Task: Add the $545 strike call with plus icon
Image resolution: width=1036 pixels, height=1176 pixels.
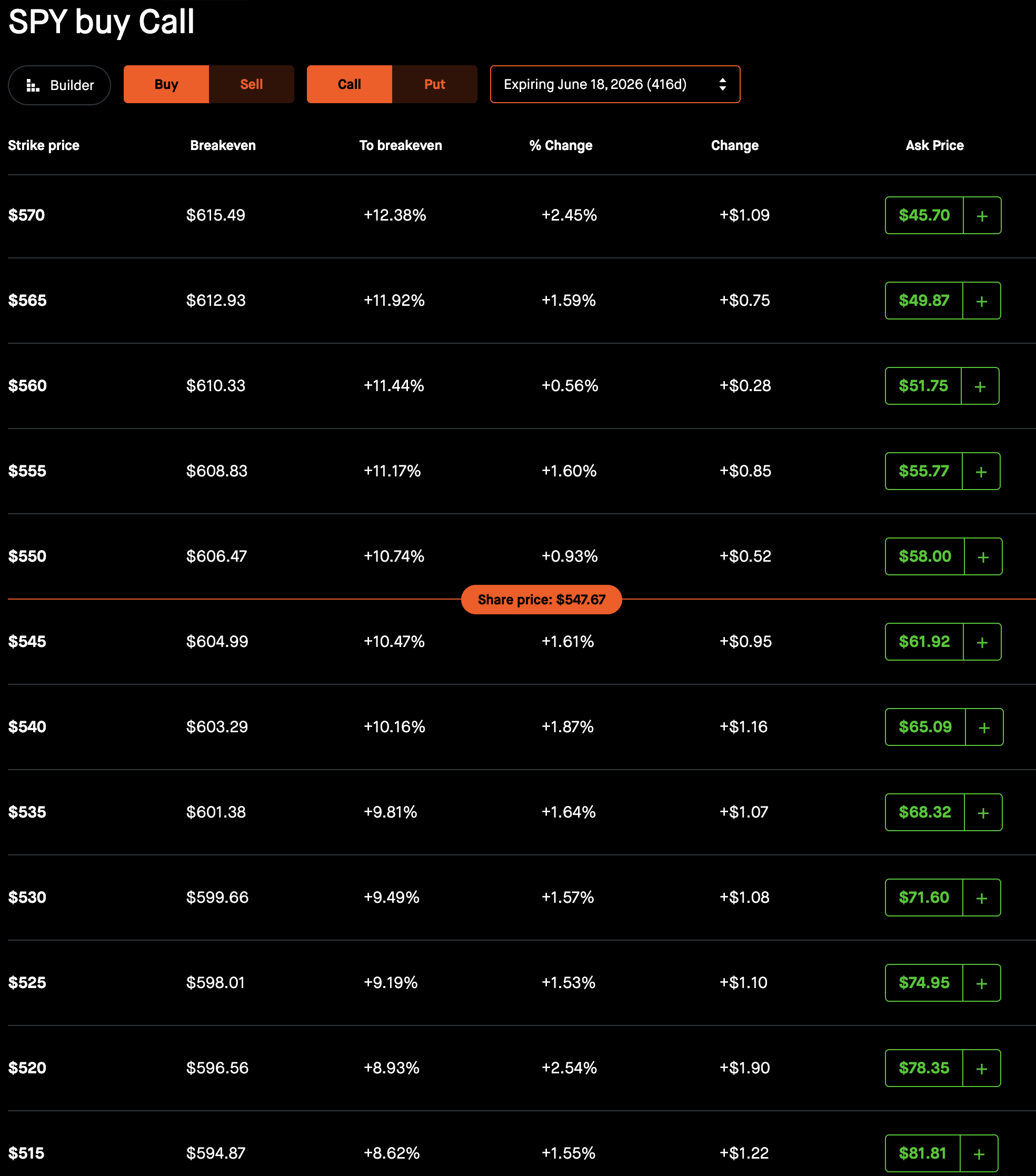Action: click(x=982, y=642)
